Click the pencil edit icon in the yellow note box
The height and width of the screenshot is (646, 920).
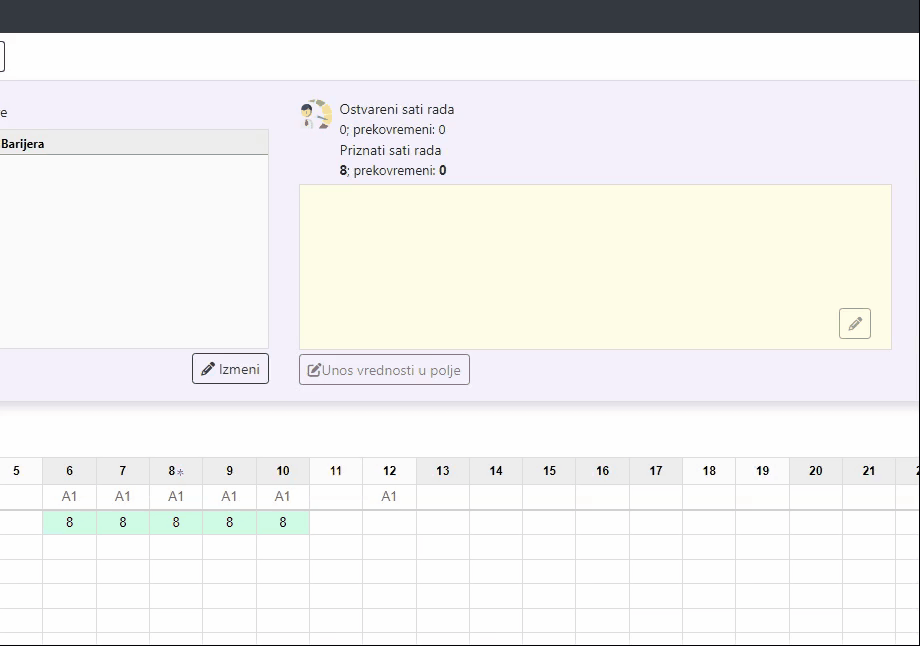854,324
